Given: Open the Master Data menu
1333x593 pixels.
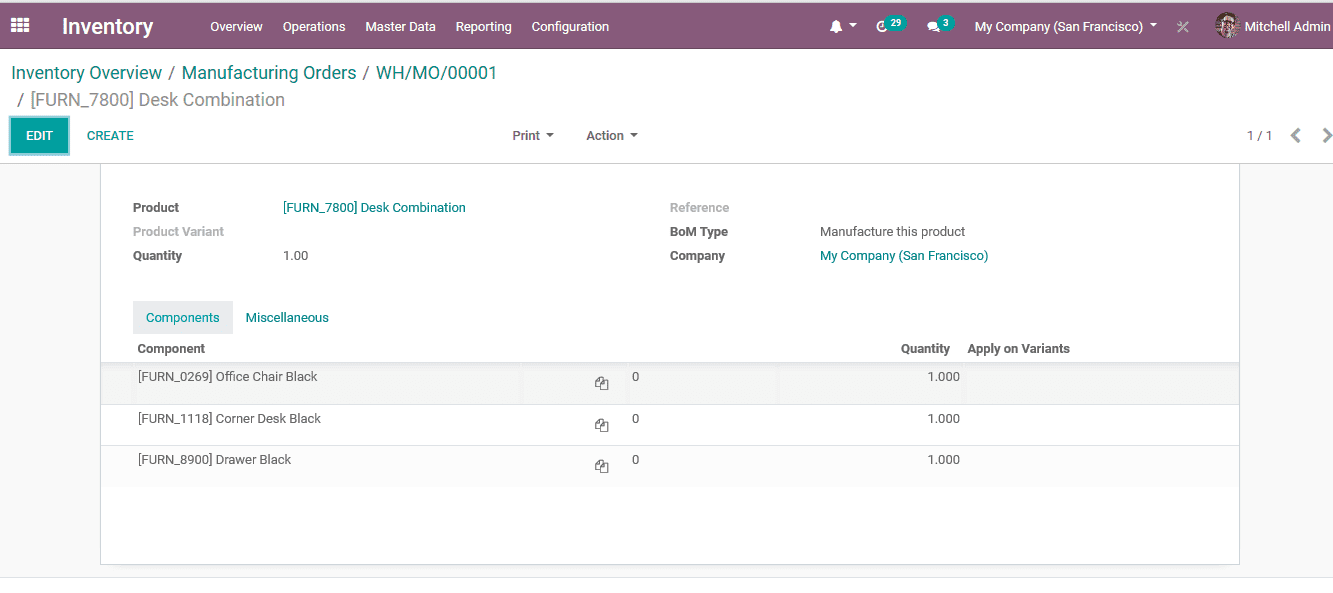Looking at the screenshot, I should (x=400, y=27).
